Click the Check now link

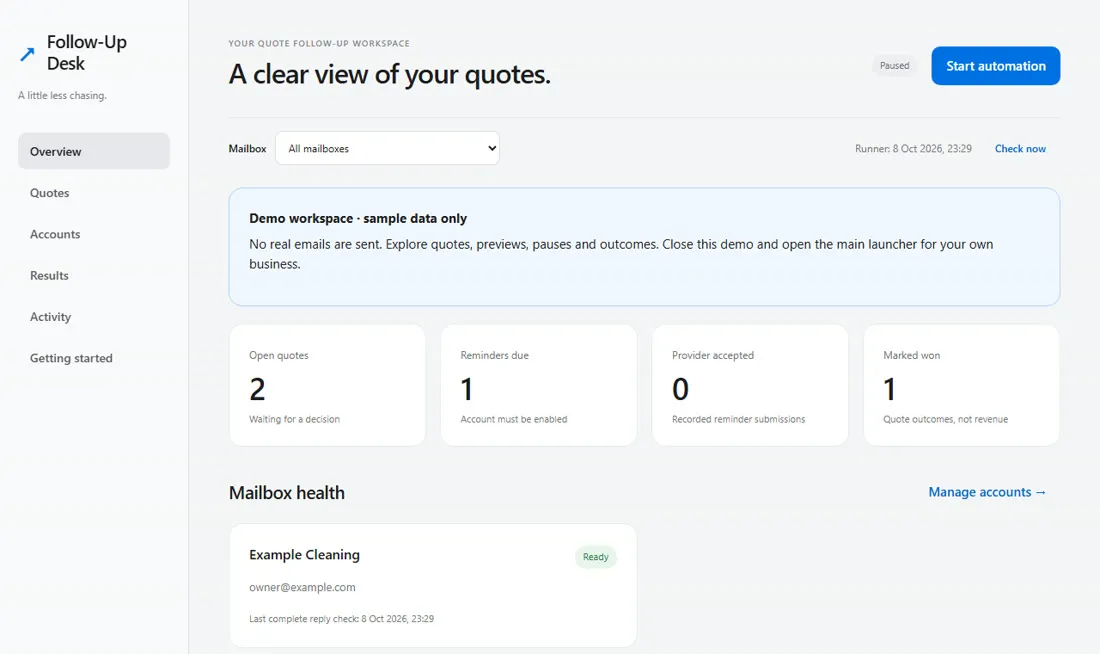[x=1020, y=149]
